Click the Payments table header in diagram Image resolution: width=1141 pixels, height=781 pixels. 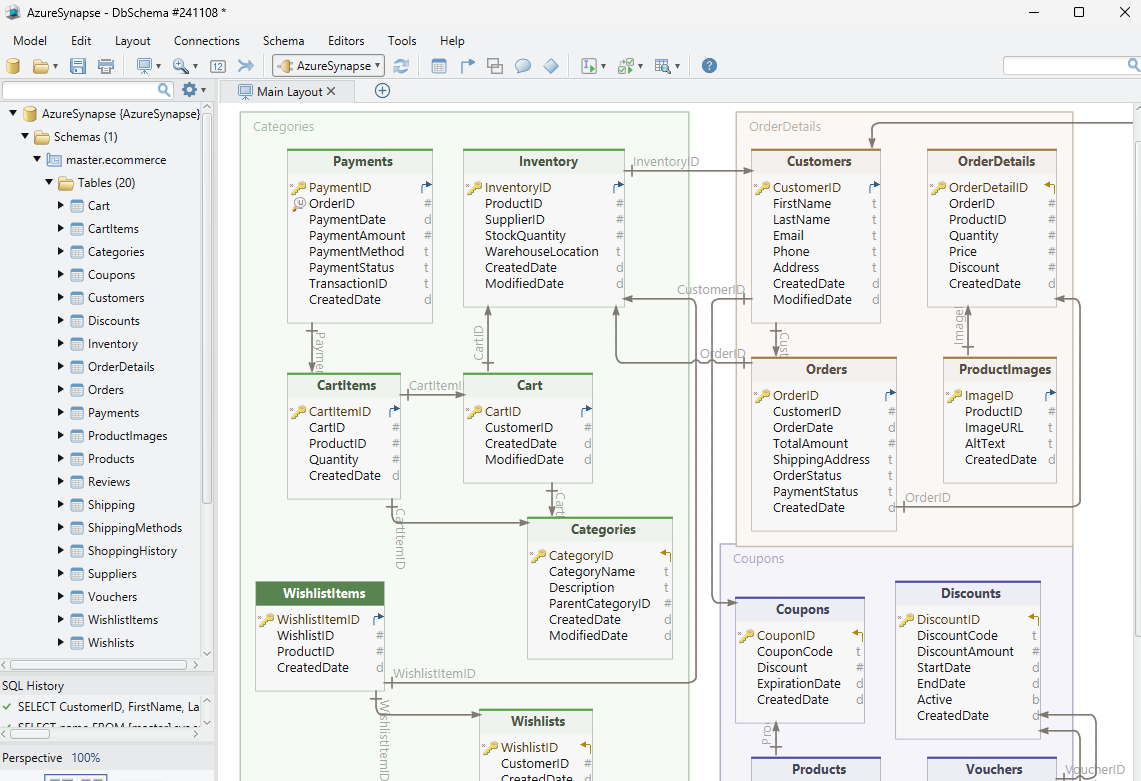[x=360, y=162]
